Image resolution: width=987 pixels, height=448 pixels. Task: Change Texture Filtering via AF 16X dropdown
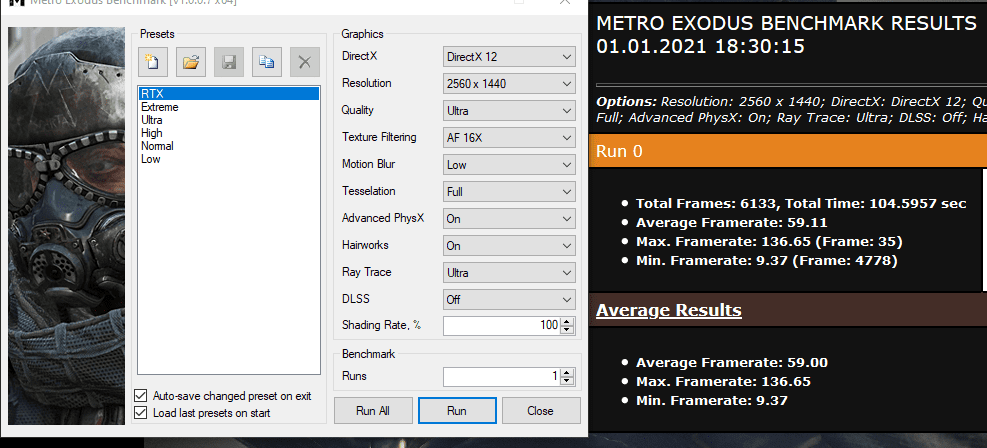pos(509,138)
